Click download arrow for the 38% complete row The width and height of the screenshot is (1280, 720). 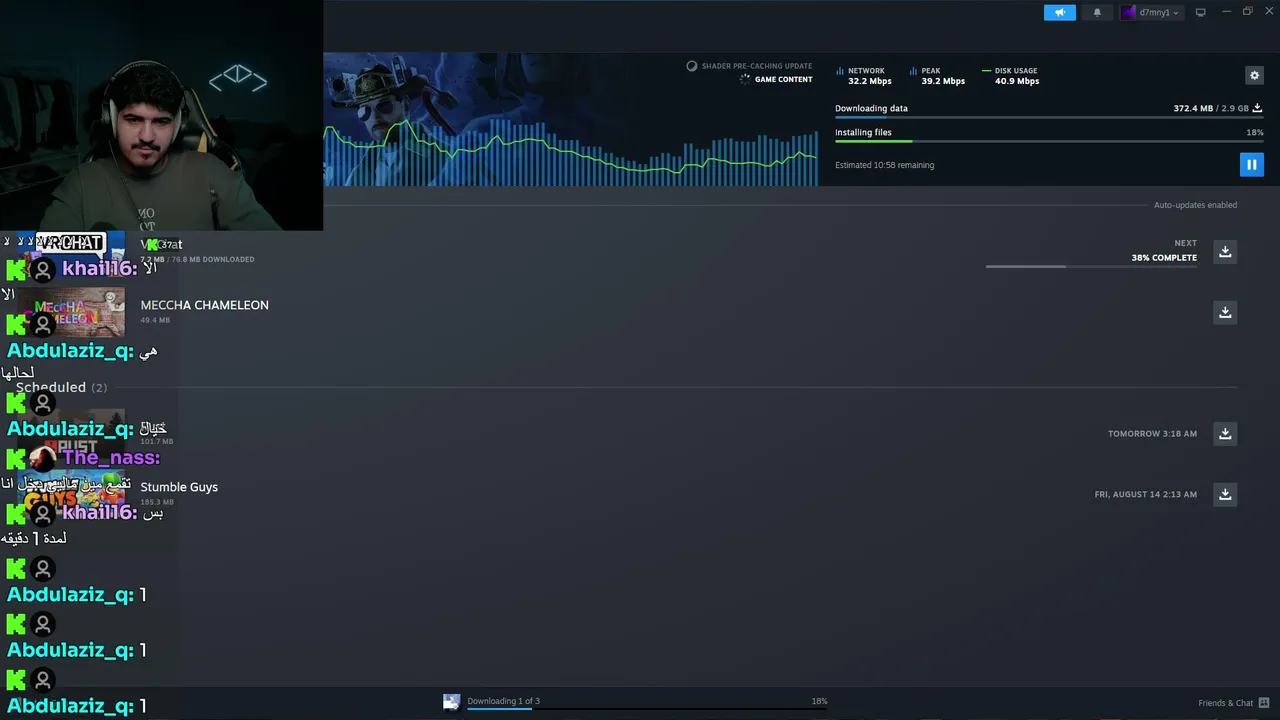click(x=1225, y=251)
